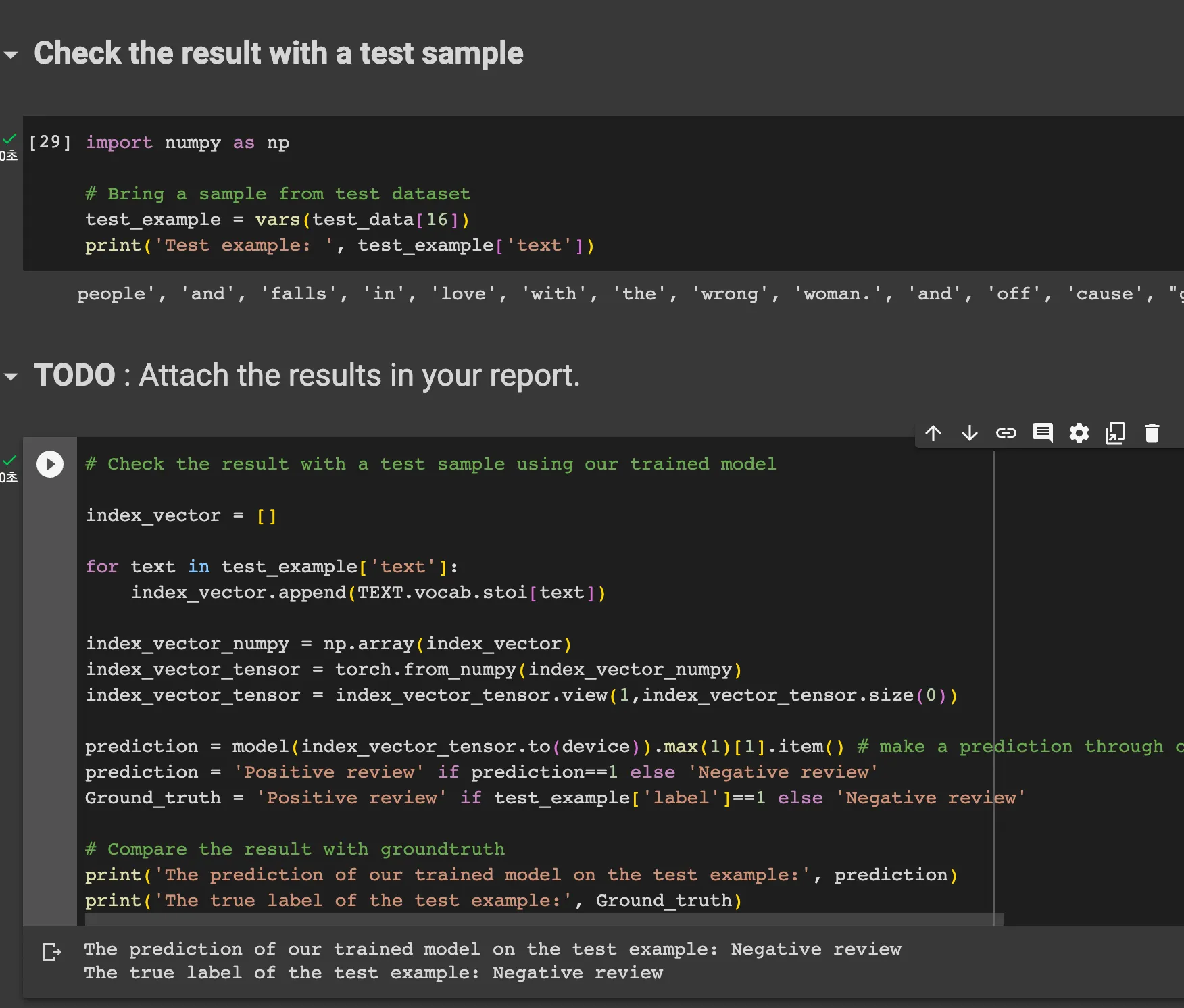Click the 'Check the result with a test sample' heading

point(278,53)
